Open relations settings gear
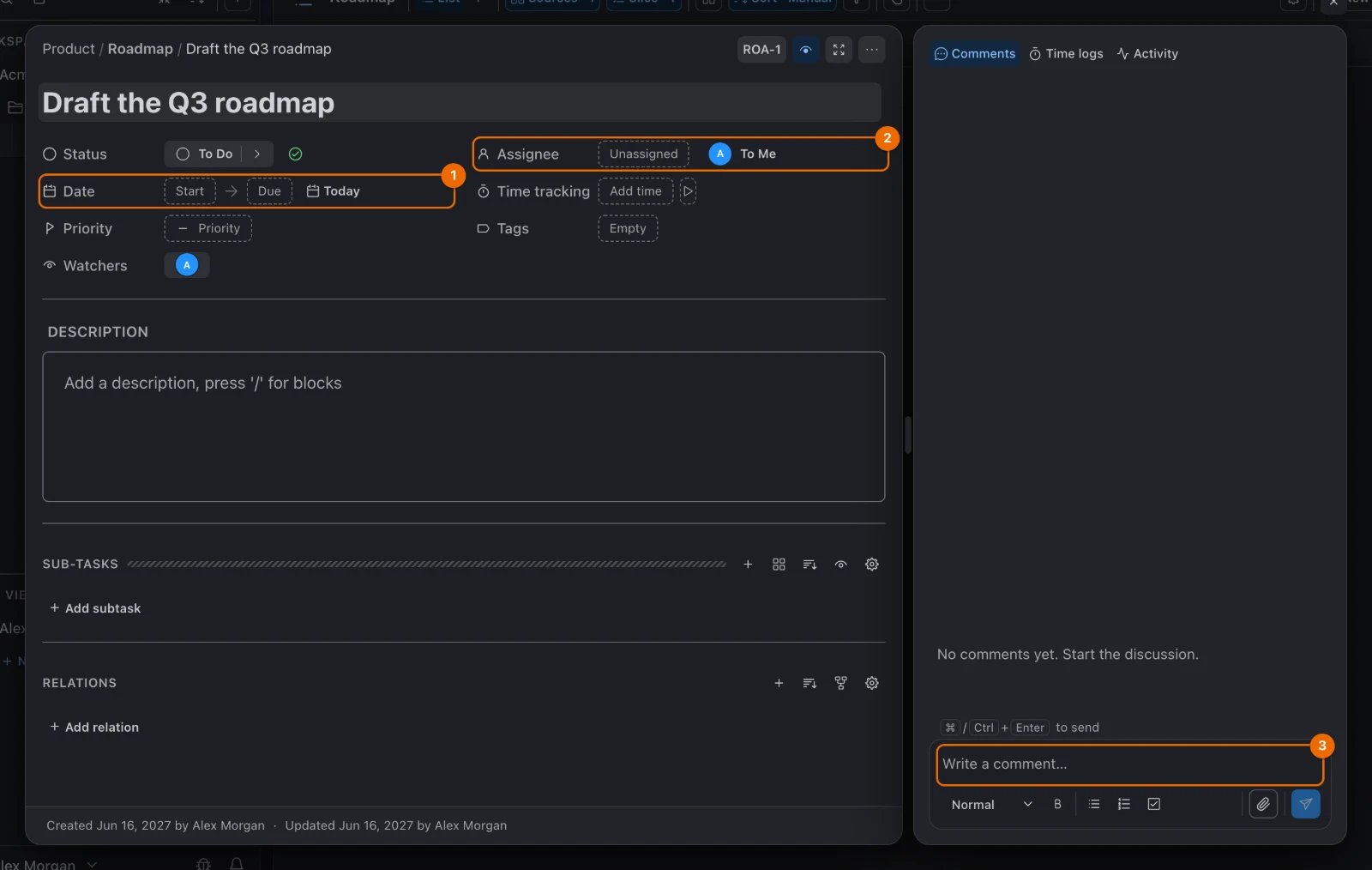 (872, 683)
